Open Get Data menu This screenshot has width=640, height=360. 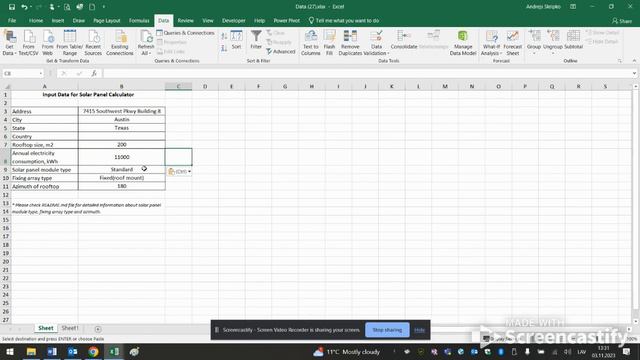point(9,42)
